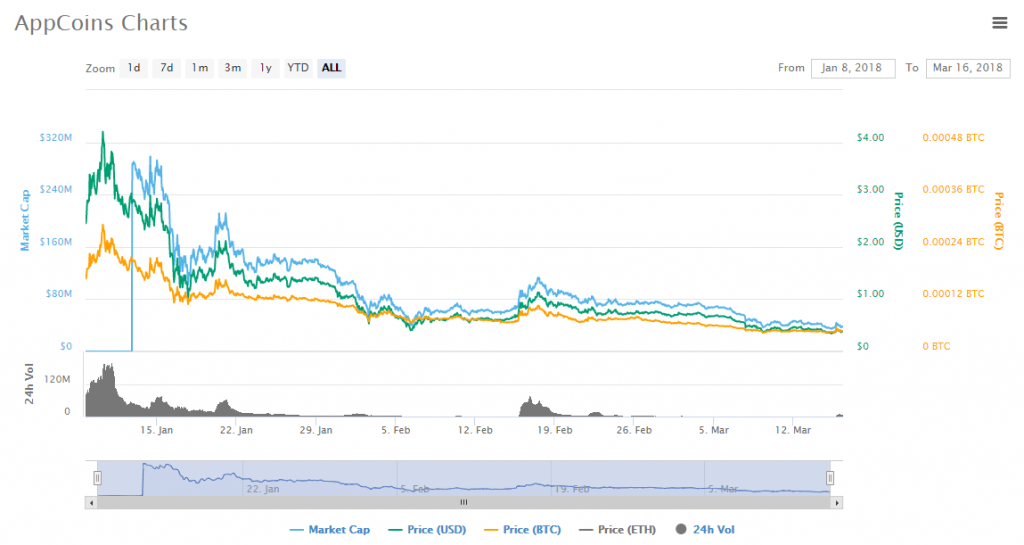Edit the From date field
This screenshot has width=1024, height=545.
(x=852, y=68)
